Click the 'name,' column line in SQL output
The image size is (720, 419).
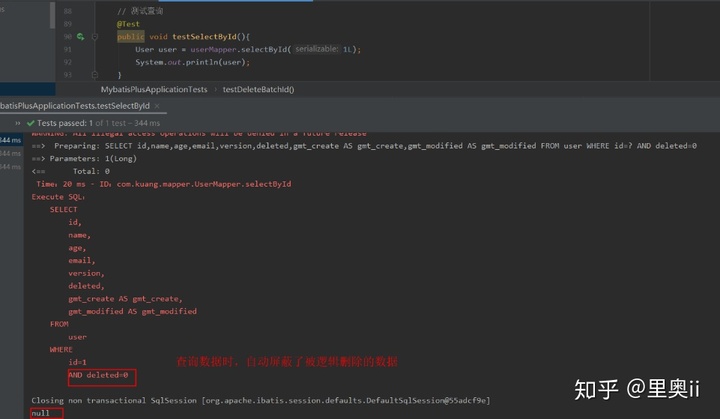(79, 235)
